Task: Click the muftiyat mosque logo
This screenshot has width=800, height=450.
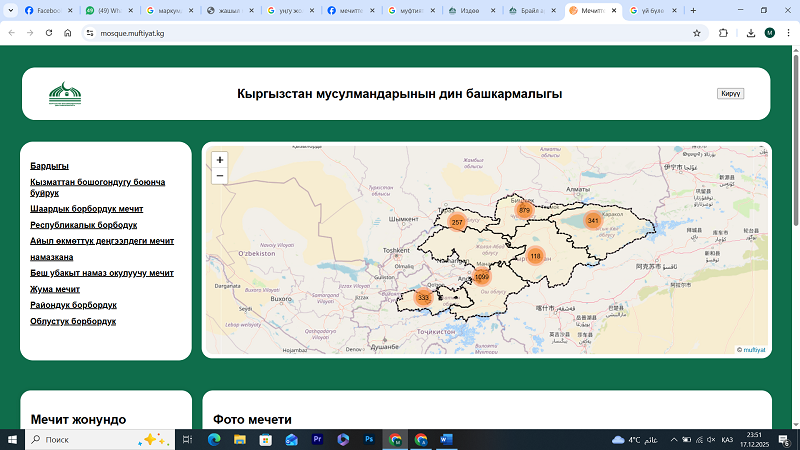Action: click(65, 94)
